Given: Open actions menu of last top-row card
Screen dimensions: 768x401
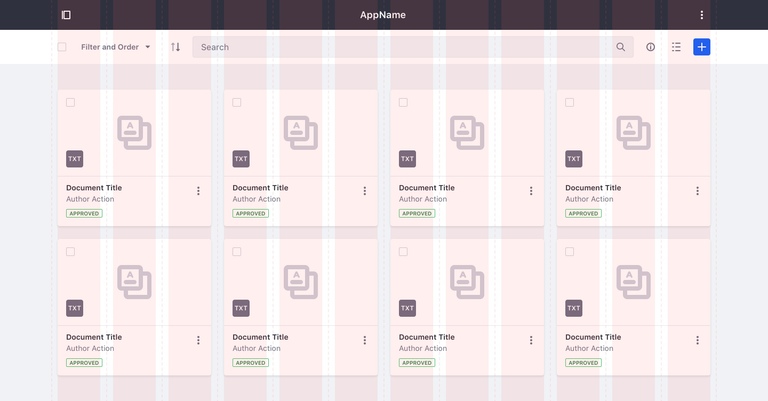Looking at the screenshot, I should point(697,191).
